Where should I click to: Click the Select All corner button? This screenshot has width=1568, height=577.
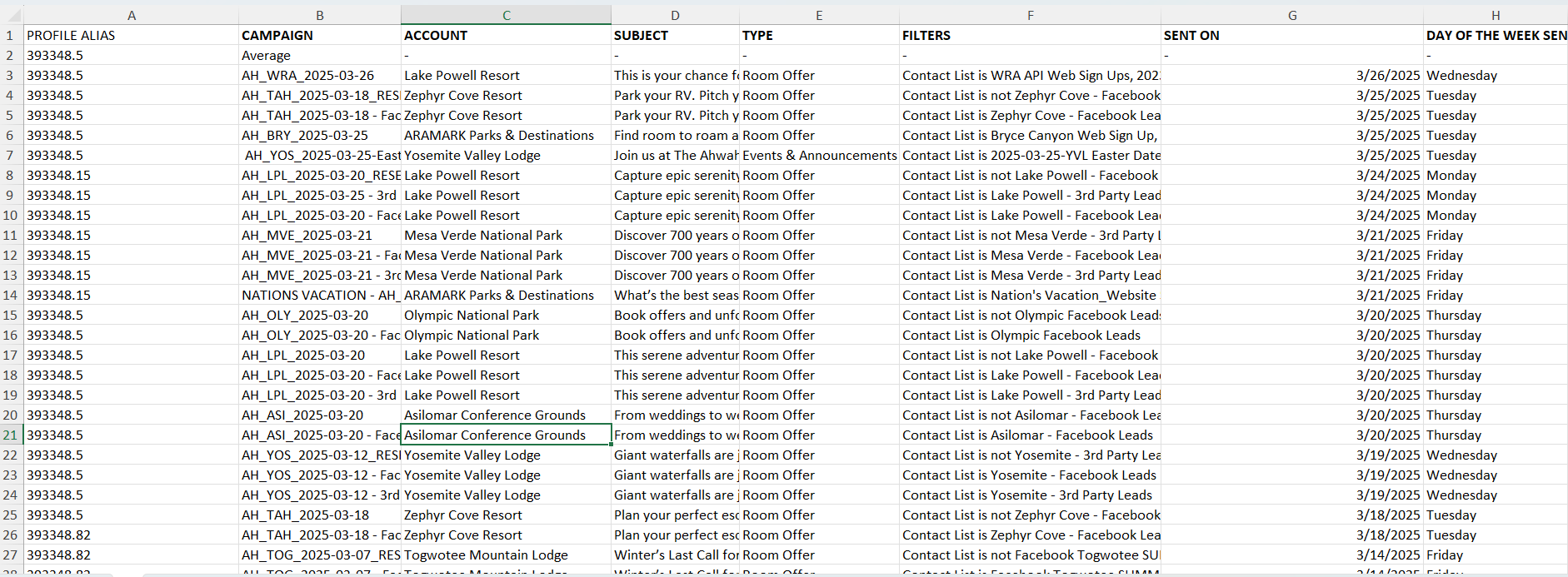(12, 15)
